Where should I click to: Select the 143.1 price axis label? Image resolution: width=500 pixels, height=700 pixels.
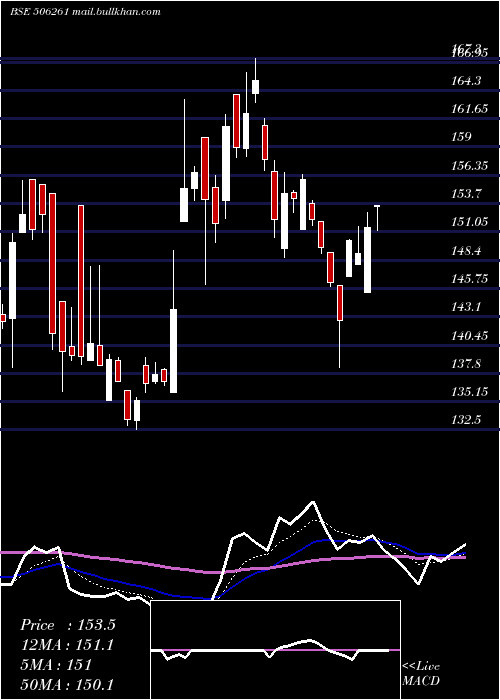[467, 307]
